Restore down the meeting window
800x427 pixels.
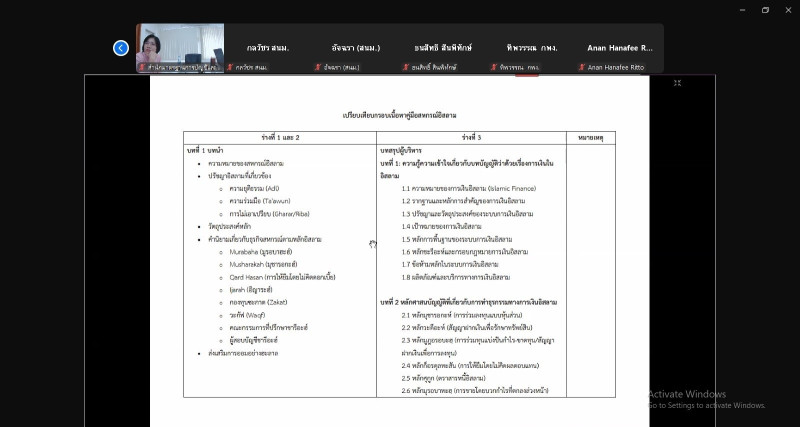pyautogui.click(x=765, y=10)
